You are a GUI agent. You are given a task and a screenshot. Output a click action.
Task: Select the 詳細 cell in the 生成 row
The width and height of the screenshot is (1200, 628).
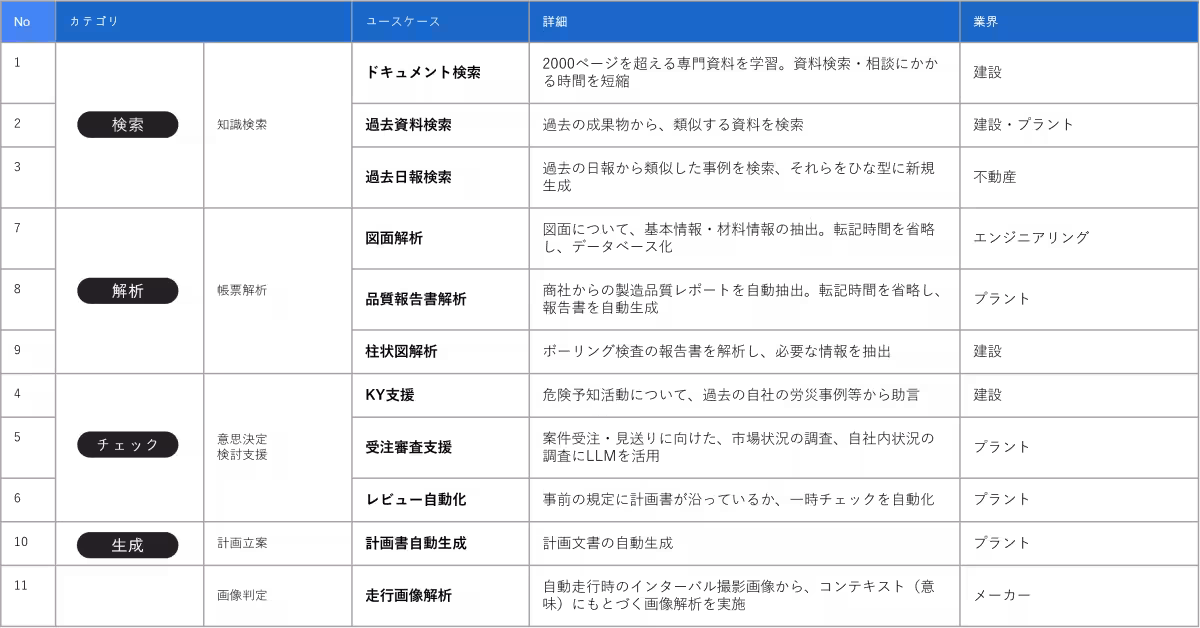tap(744, 544)
